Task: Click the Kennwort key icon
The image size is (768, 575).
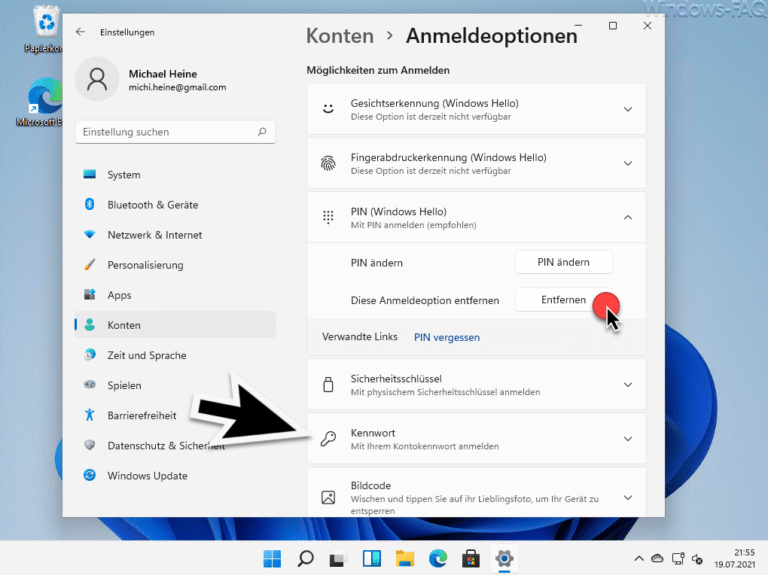Action: 328,438
